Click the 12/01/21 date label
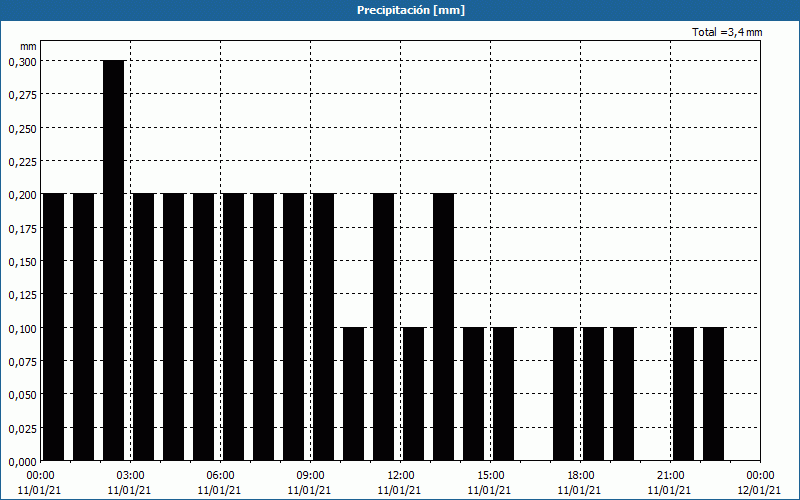 tap(760, 490)
